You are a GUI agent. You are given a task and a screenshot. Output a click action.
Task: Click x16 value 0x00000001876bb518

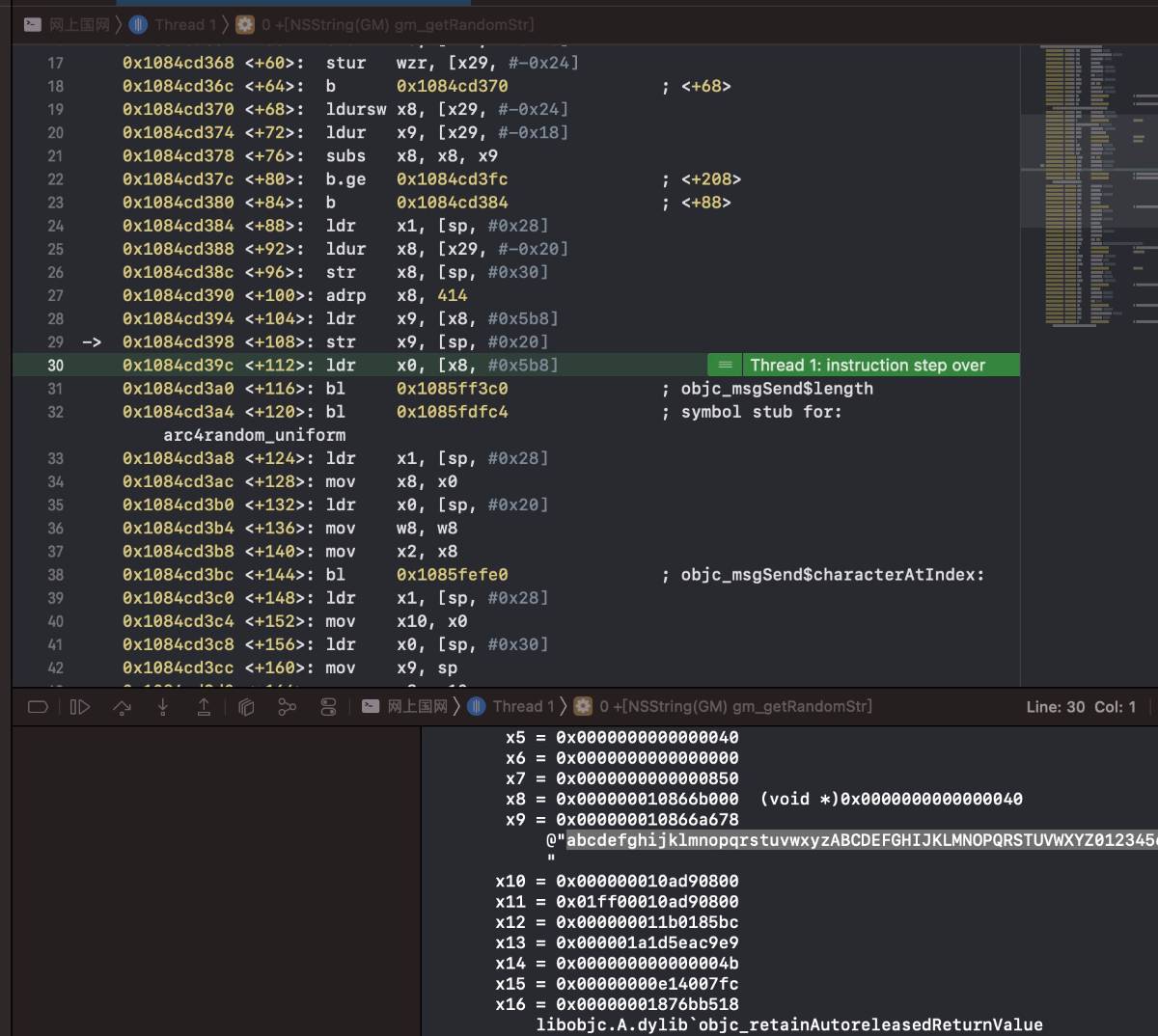(648, 1004)
